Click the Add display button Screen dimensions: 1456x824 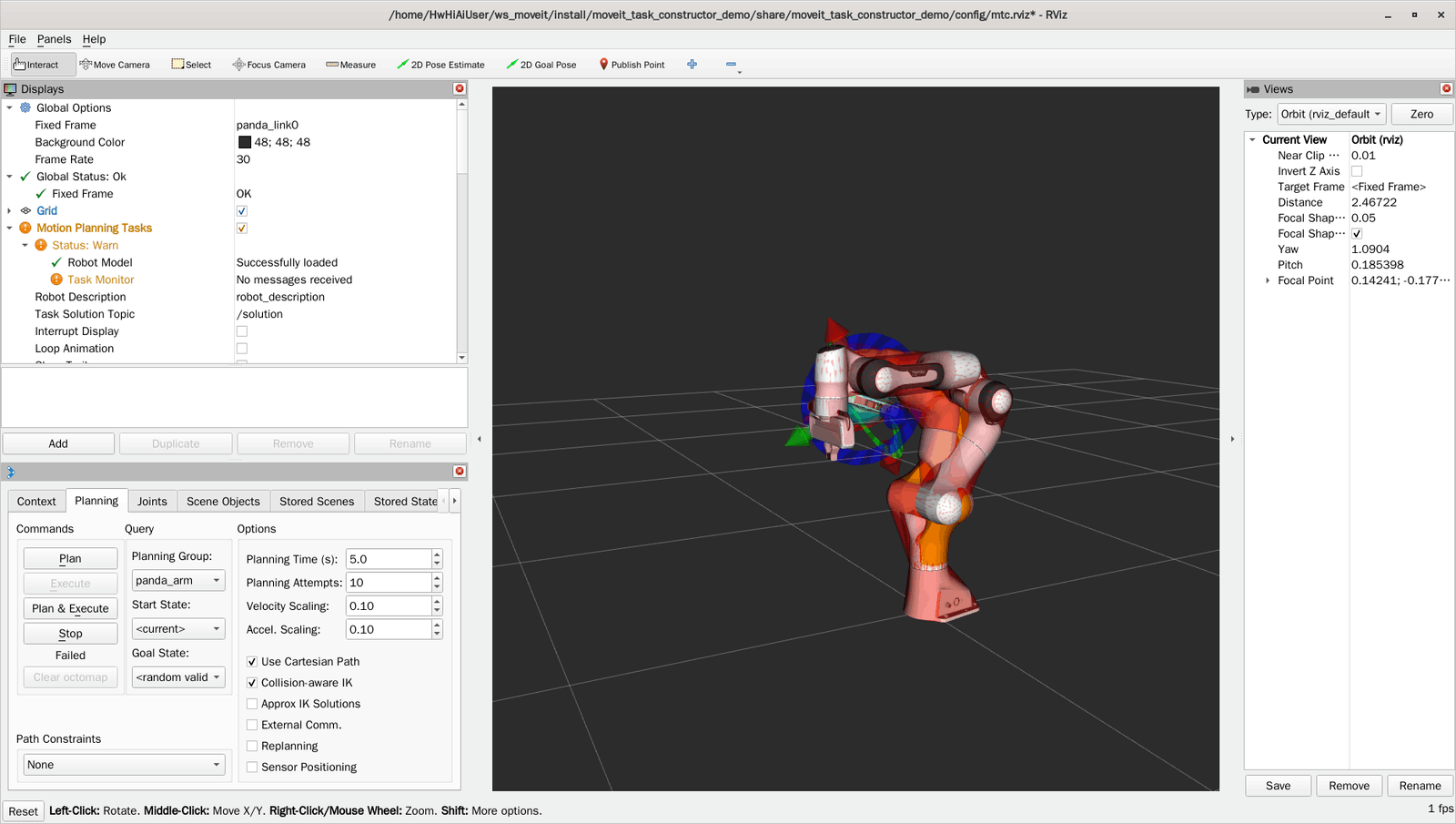58,443
